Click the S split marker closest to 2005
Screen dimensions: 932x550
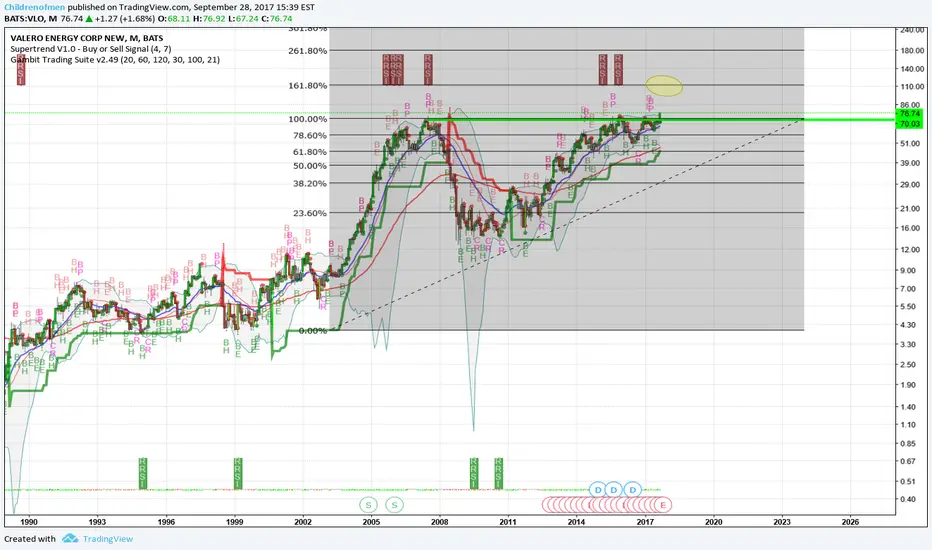[x=369, y=505]
